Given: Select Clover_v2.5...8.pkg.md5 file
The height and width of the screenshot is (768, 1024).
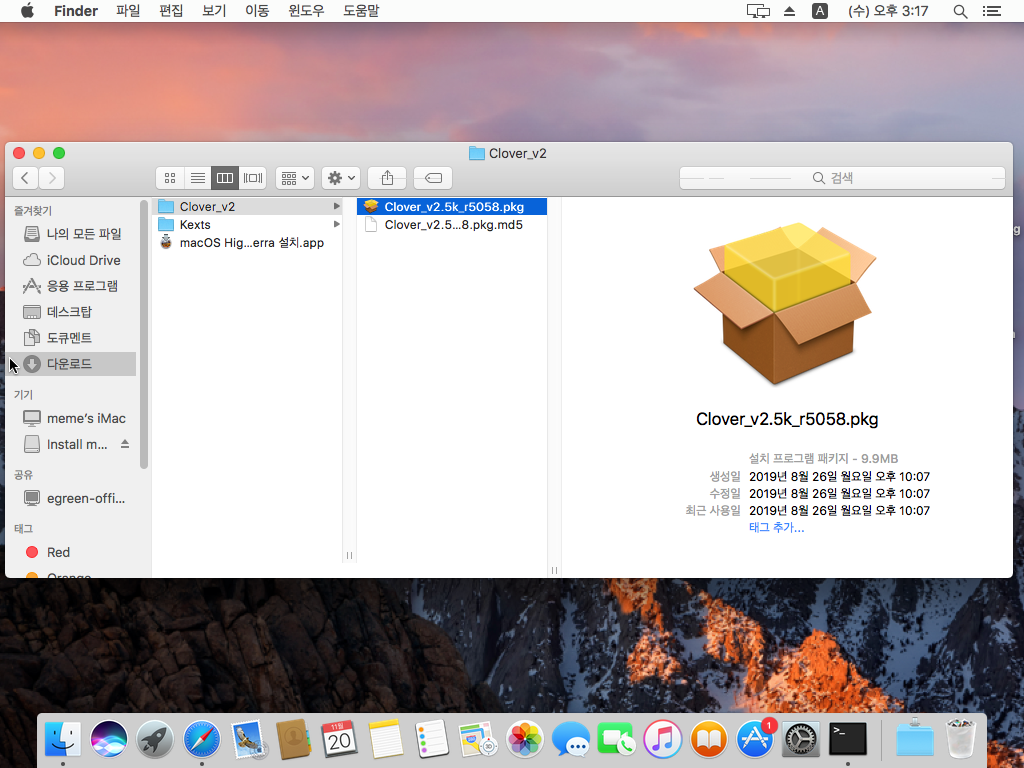Looking at the screenshot, I should coord(452,225).
